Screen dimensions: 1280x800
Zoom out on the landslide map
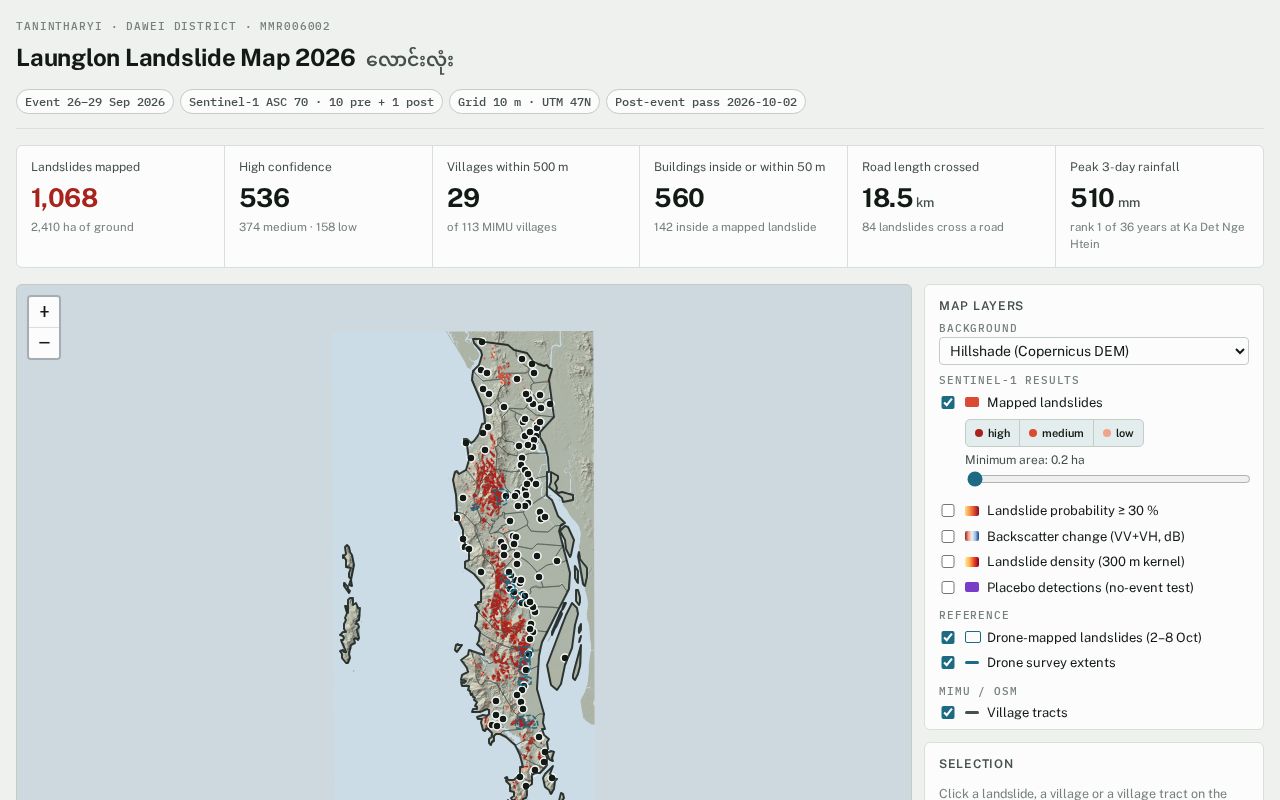[x=44, y=343]
